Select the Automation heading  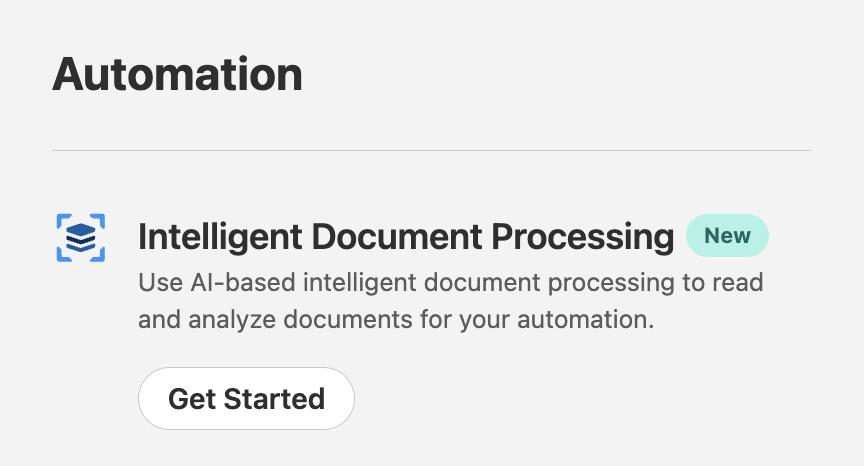point(177,75)
